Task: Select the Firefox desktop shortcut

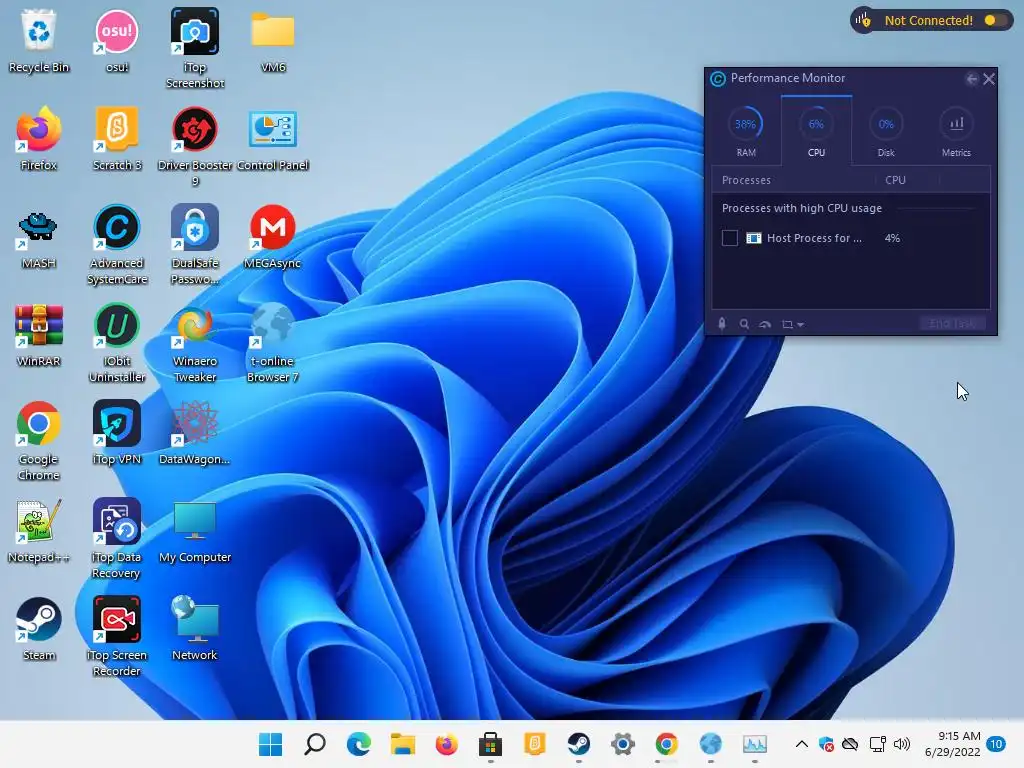Action: (39, 138)
